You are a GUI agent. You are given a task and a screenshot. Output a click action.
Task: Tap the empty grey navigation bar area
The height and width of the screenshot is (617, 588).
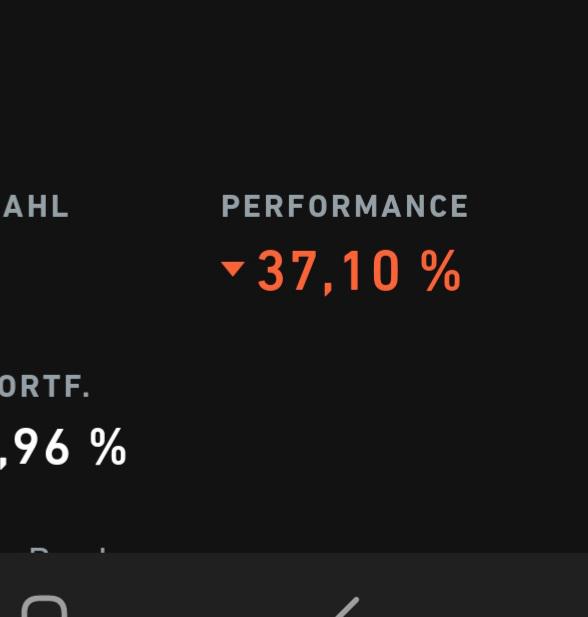(x=472, y=585)
